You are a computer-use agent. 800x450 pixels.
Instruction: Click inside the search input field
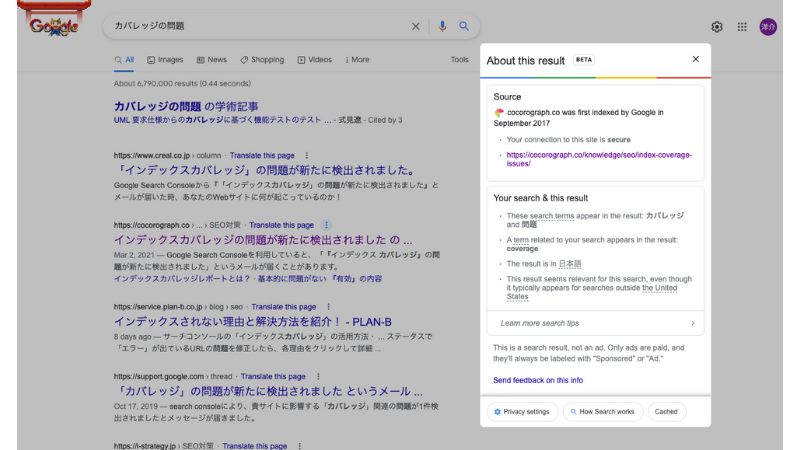pos(260,26)
